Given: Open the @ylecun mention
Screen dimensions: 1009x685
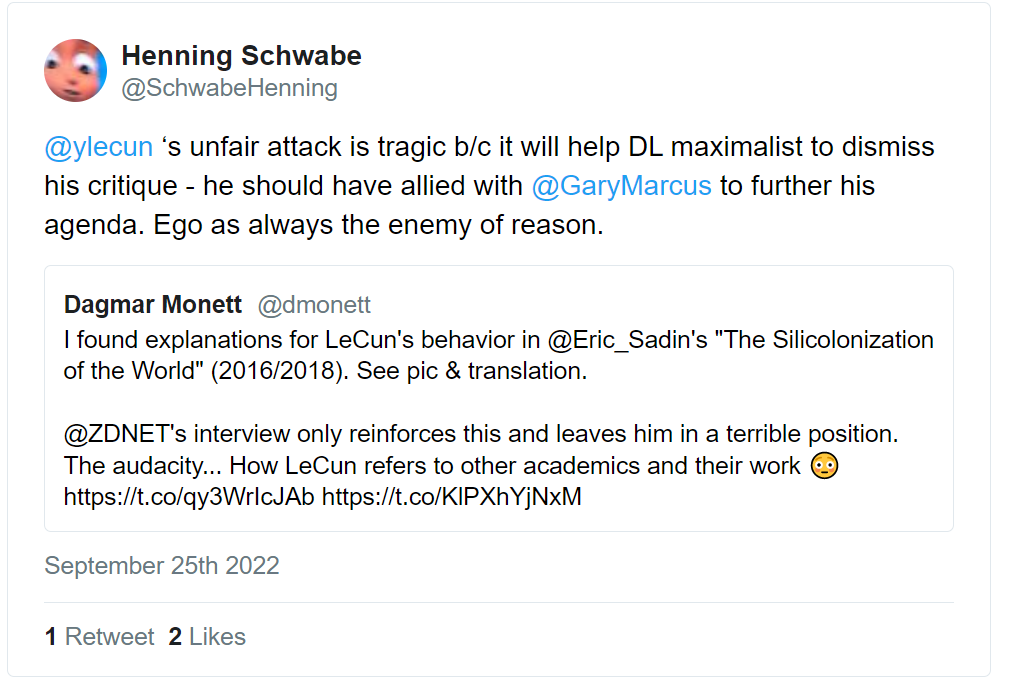Looking at the screenshot, I should [98, 147].
